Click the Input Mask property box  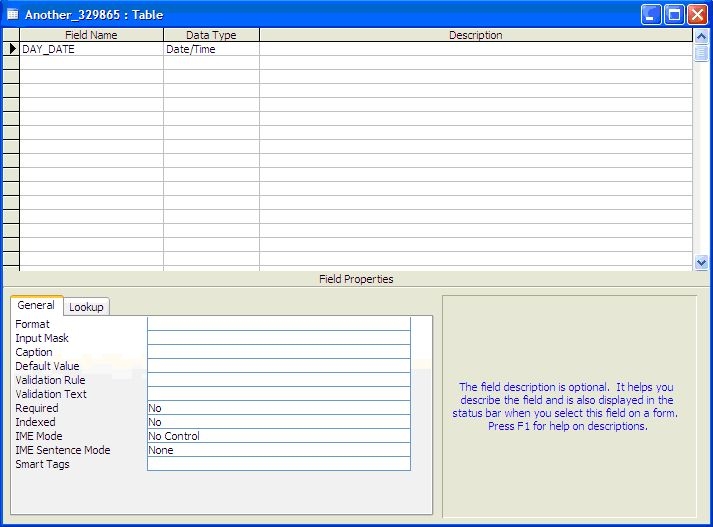pyautogui.click(x=278, y=338)
